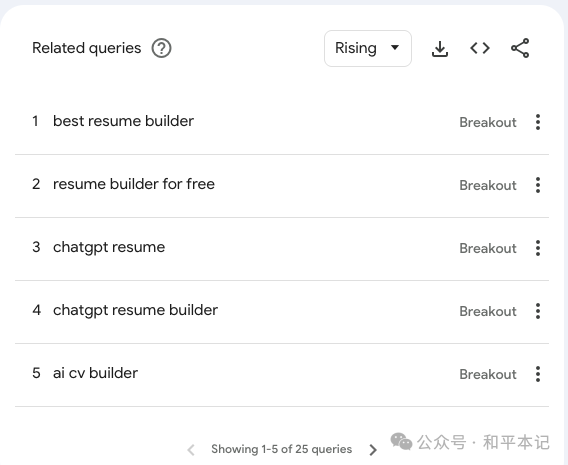Open options menu for chatgpt resume
This screenshot has height=465, width=568.
(538, 248)
